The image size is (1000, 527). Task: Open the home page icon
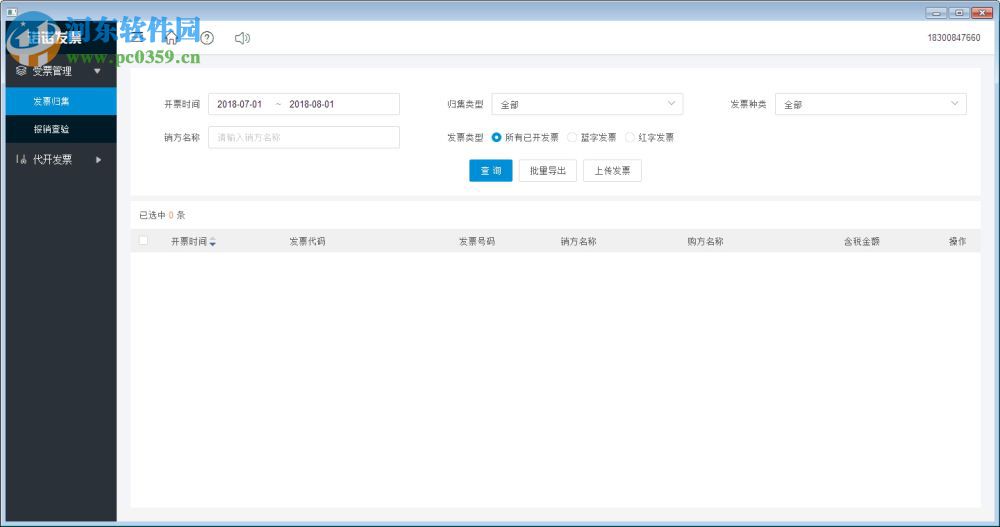tap(171, 38)
